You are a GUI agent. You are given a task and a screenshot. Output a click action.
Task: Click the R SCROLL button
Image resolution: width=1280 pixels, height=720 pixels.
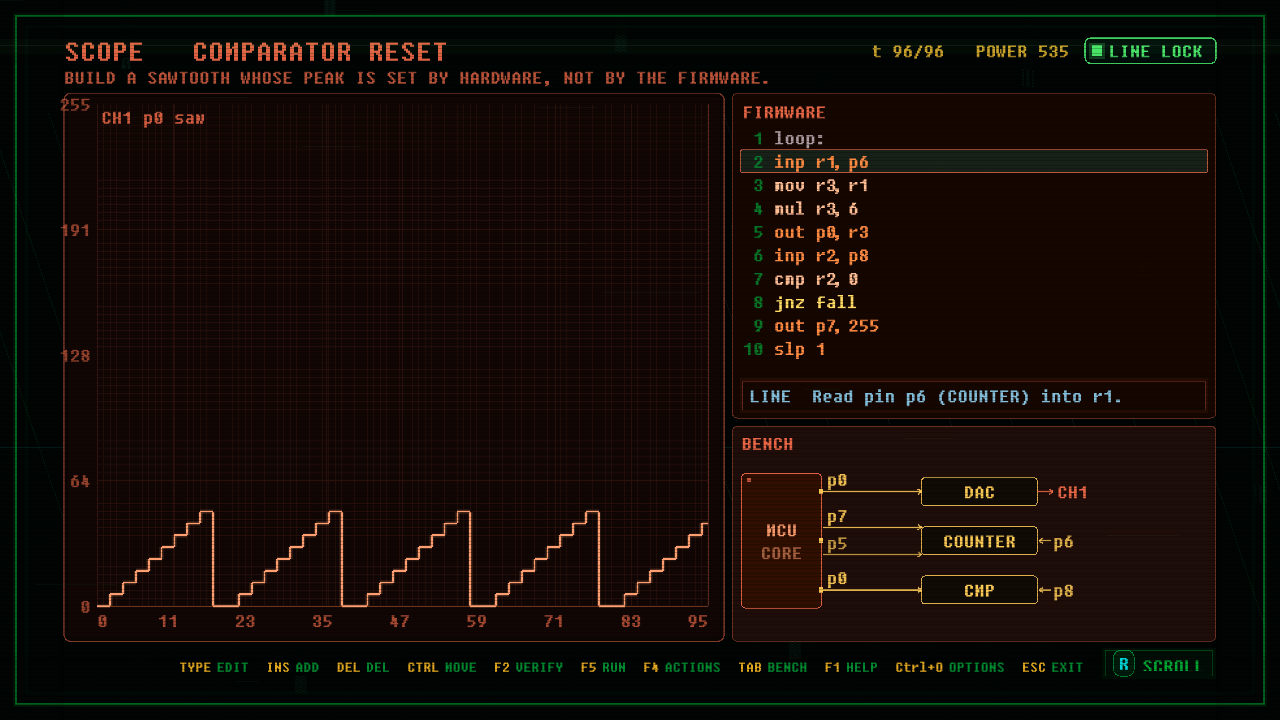coord(1159,664)
